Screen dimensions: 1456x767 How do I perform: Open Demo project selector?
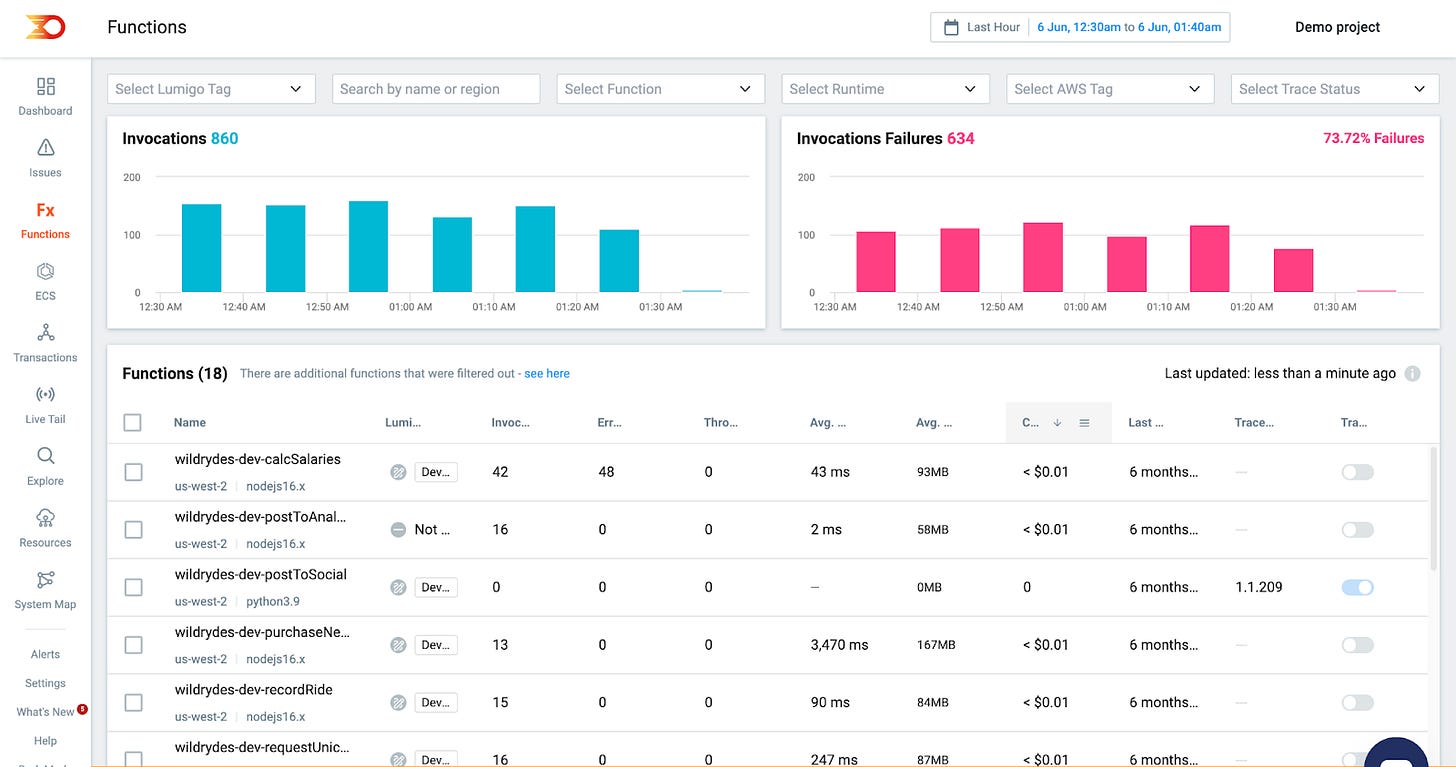pyautogui.click(x=1337, y=27)
